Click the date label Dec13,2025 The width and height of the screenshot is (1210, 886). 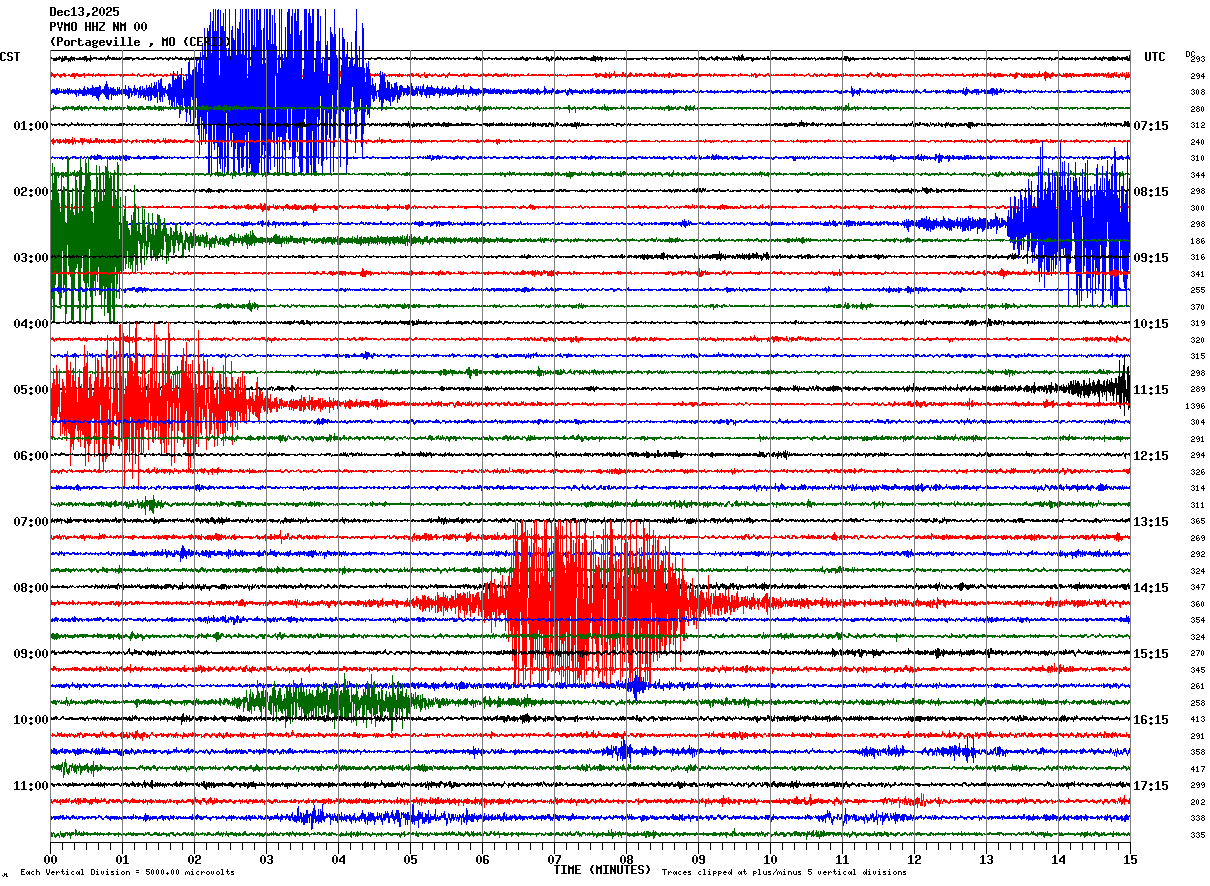coord(84,12)
